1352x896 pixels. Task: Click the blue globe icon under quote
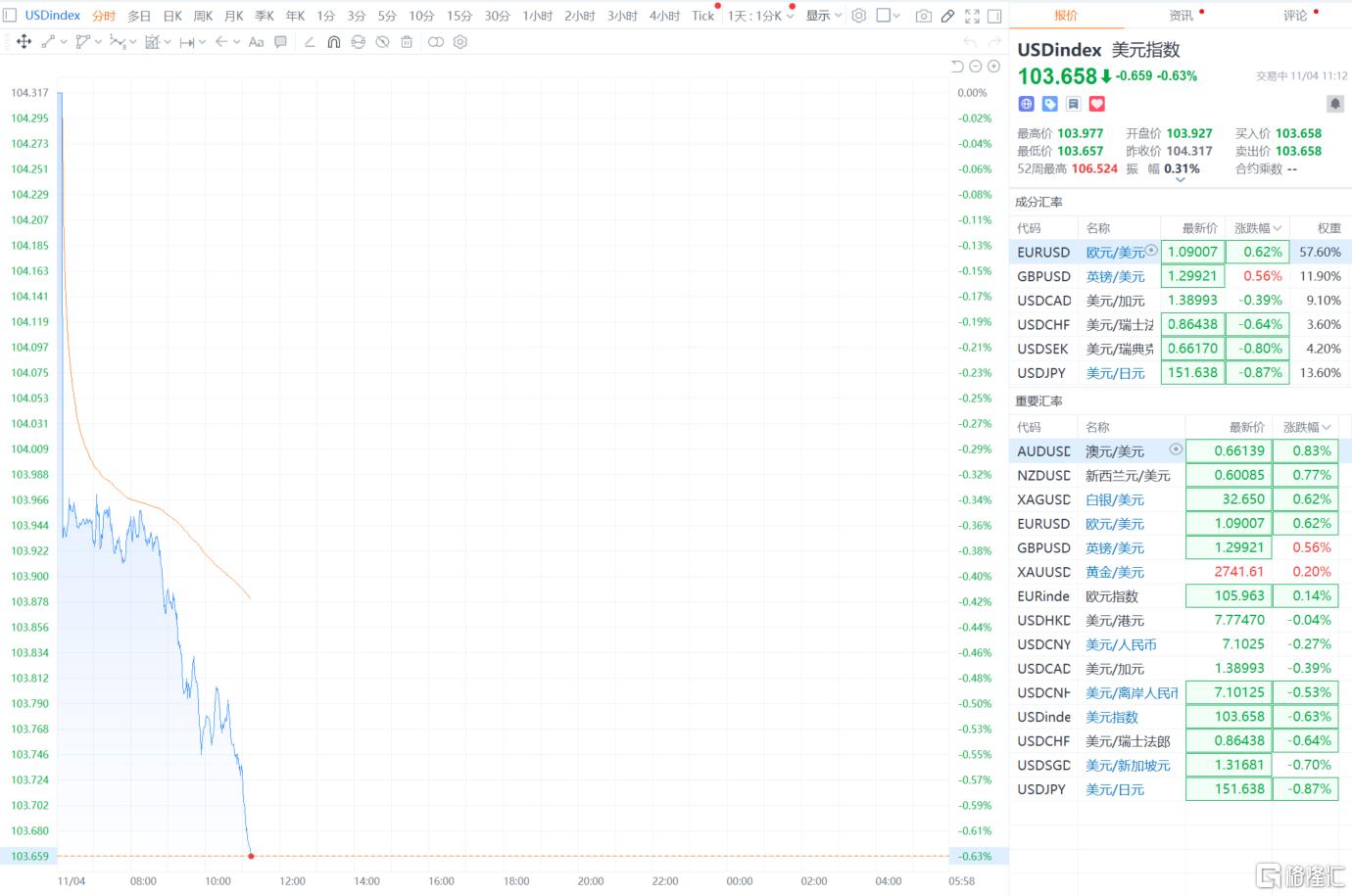(x=1026, y=104)
